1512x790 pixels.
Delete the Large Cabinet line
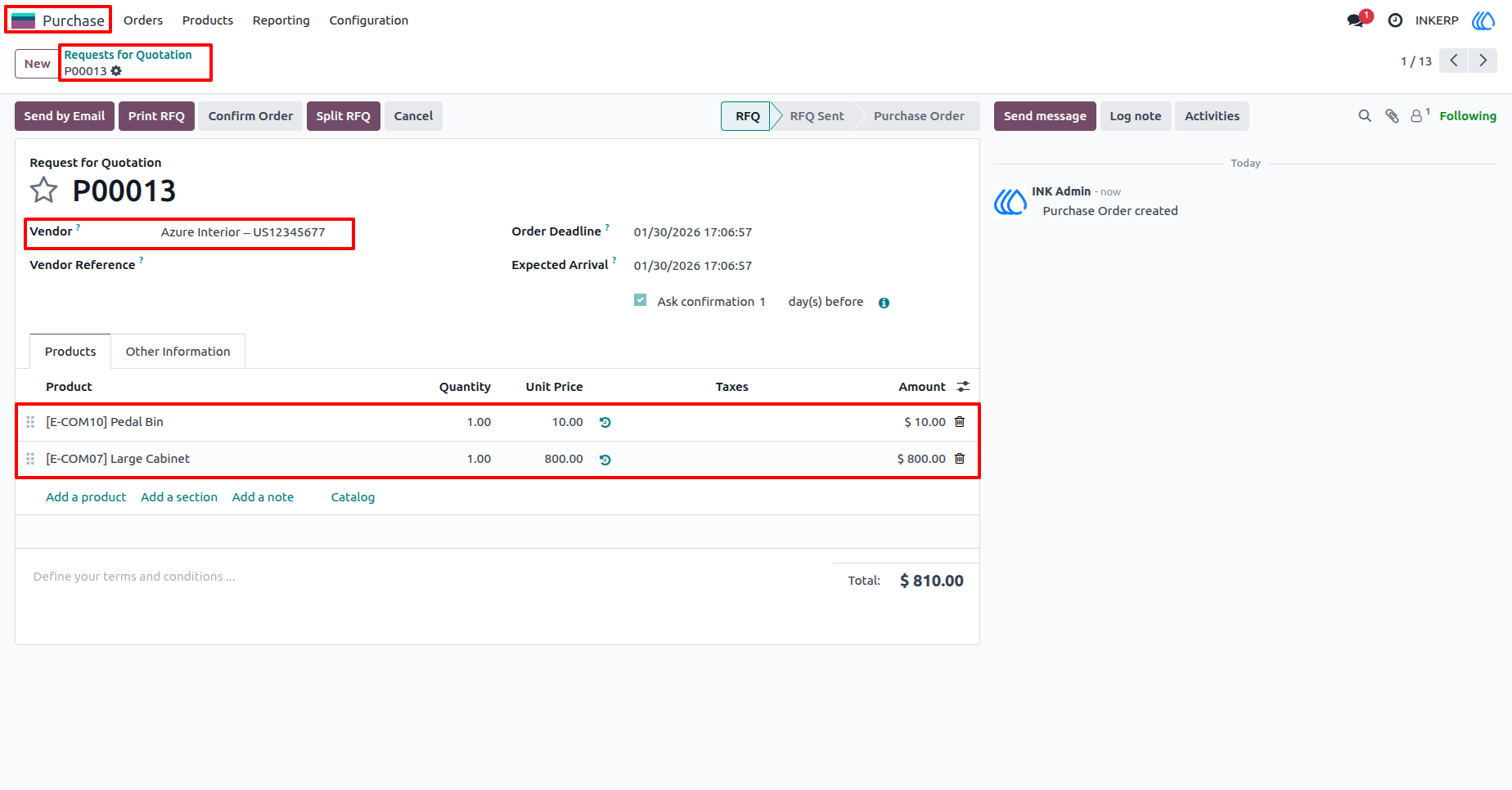(x=960, y=459)
